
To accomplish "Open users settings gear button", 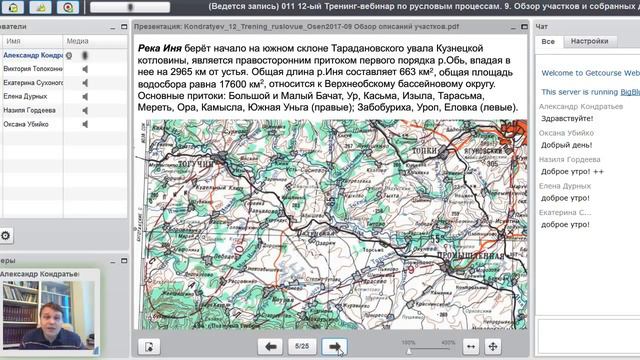I will point(6,236).
